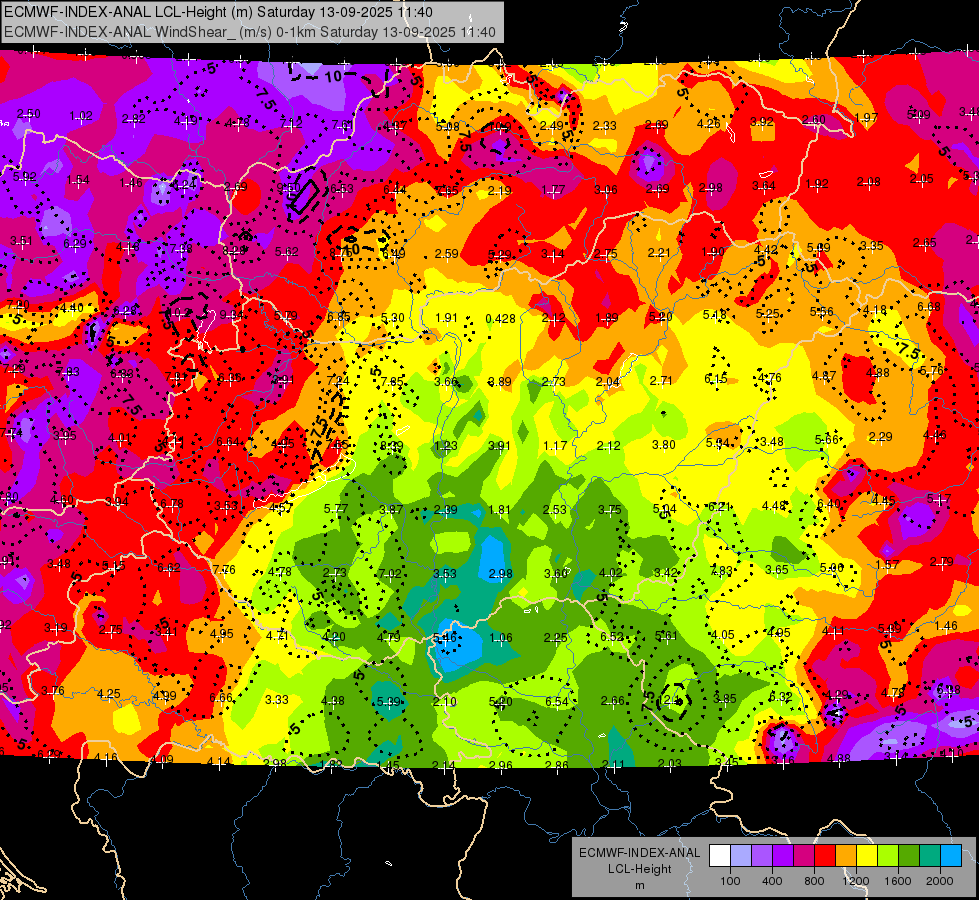Click the map value 6.15
979x900 pixels.
[716, 378]
